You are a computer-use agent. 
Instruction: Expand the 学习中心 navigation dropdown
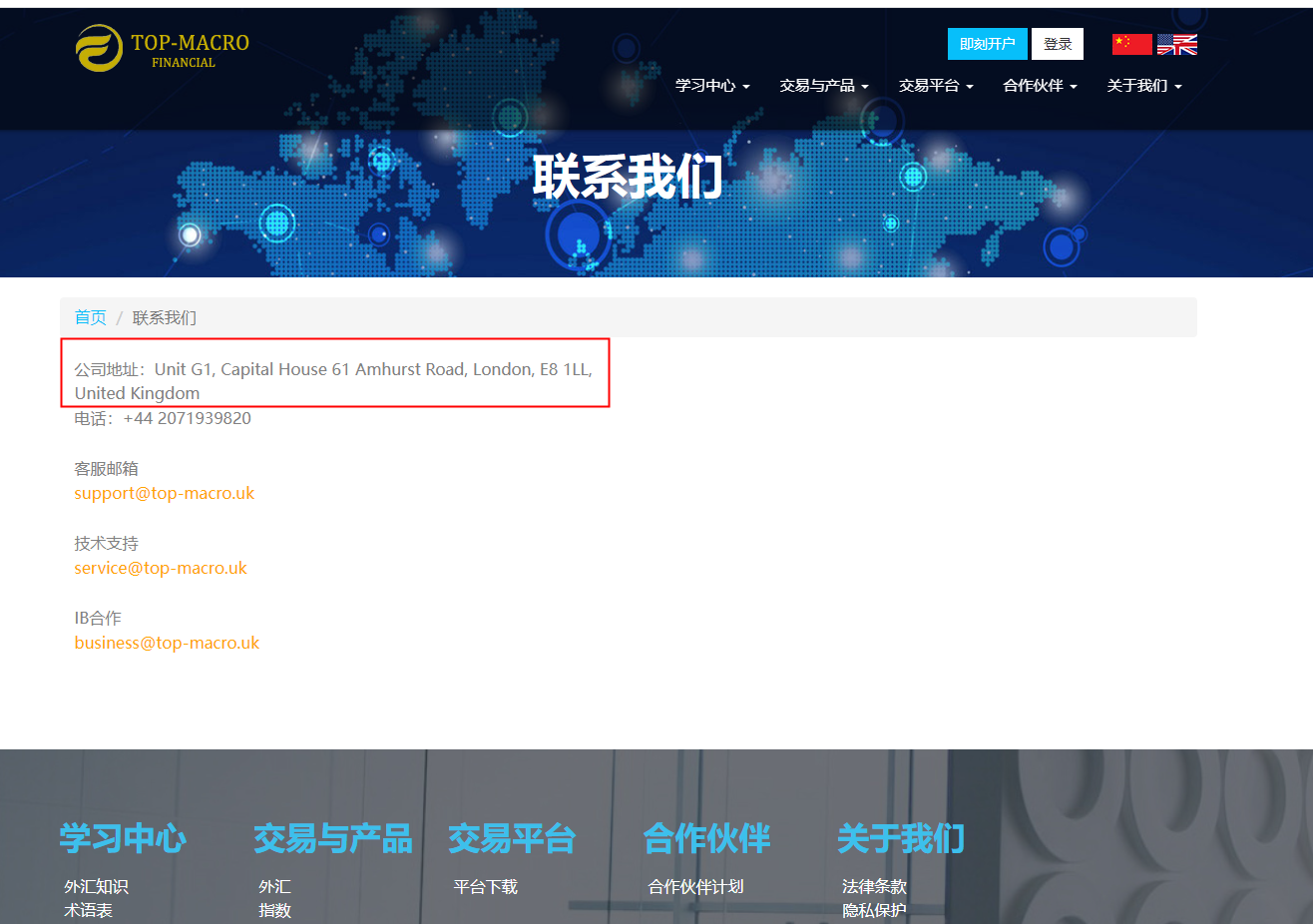pyautogui.click(x=712, y=86)
